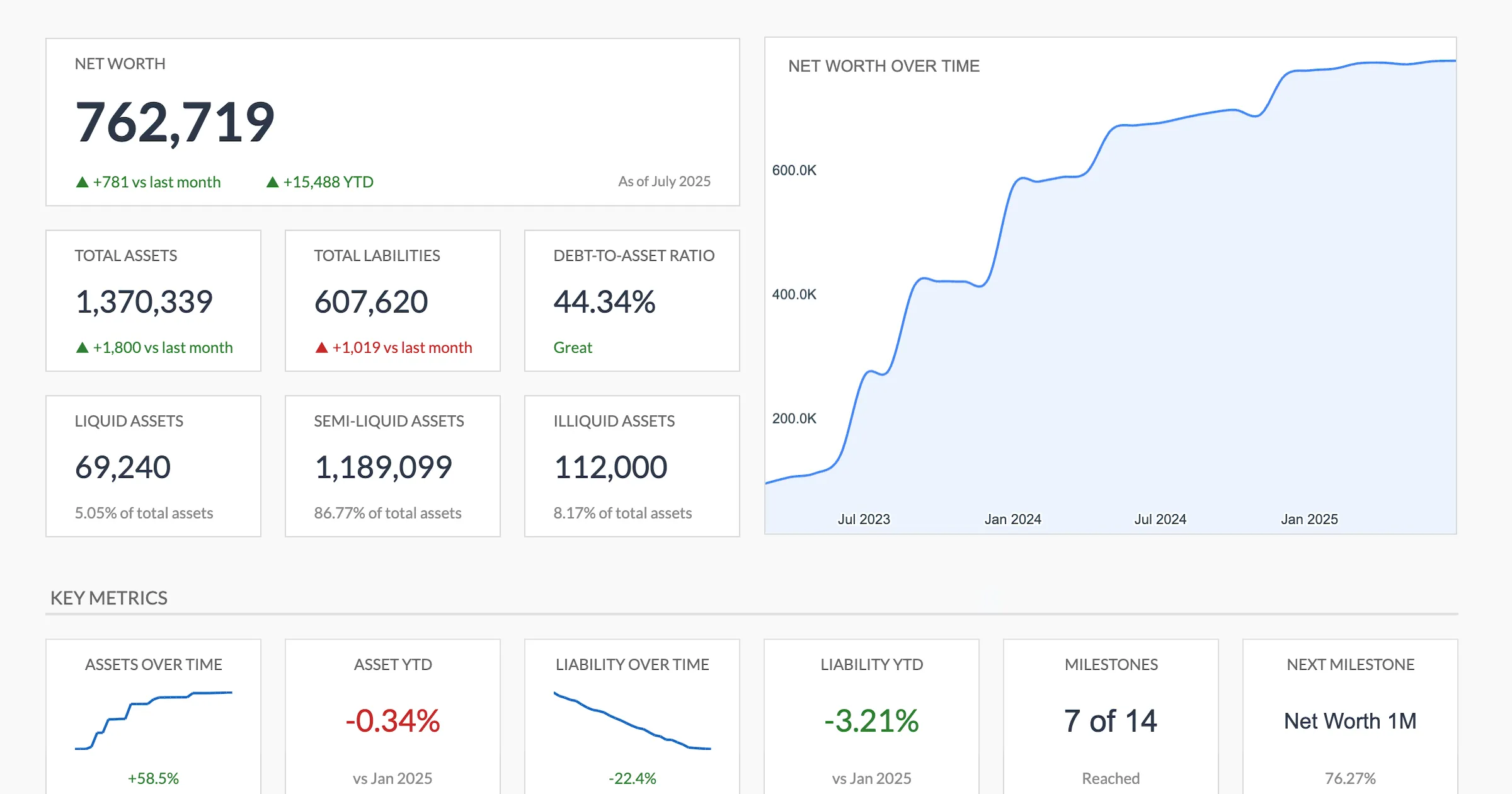This screenshot has width=1512, height=794.
Task: Click the red up-arrow beside +1,019 liabilities change
Action: pyautogui.click(x=321, y=347)
